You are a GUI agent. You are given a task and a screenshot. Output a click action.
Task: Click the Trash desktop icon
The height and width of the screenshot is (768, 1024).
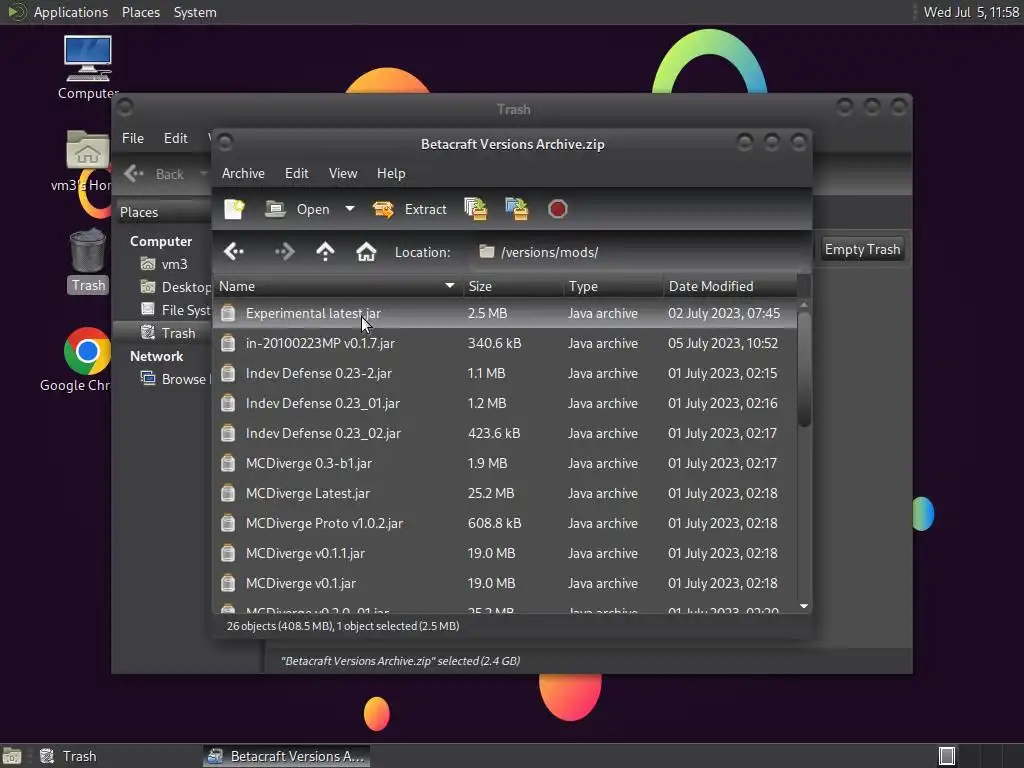point(88,261)
